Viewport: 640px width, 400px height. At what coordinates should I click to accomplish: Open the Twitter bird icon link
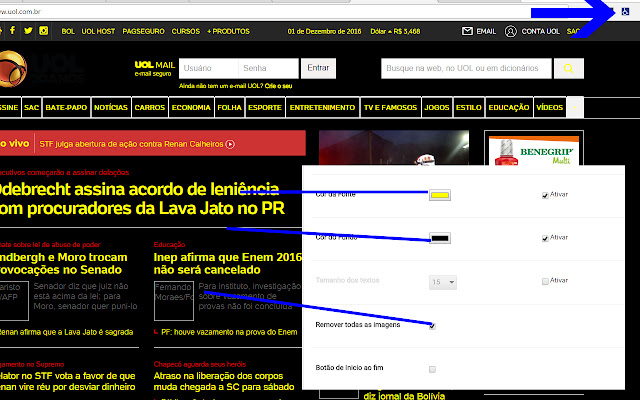(28, 31)
